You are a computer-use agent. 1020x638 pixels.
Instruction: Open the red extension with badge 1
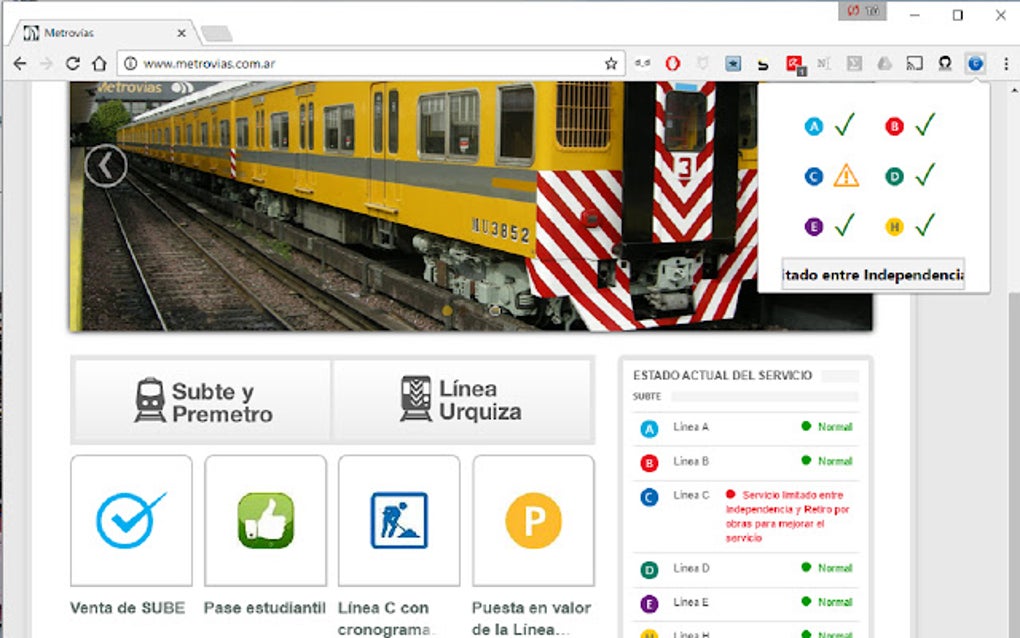click(793, 62)
